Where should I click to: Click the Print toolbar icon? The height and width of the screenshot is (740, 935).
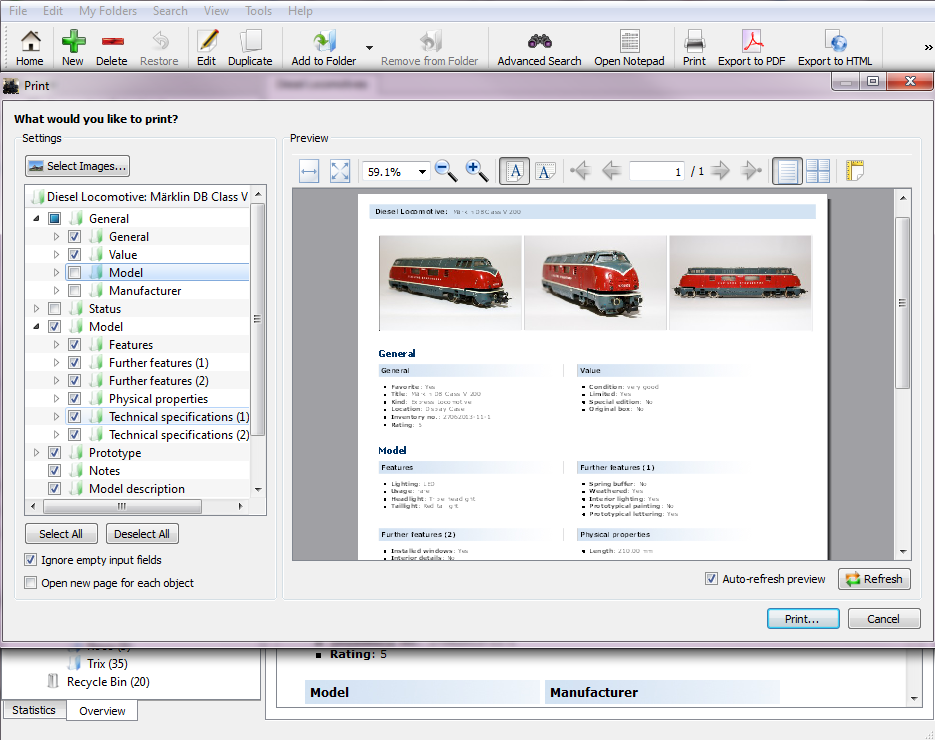coord(694,41)
